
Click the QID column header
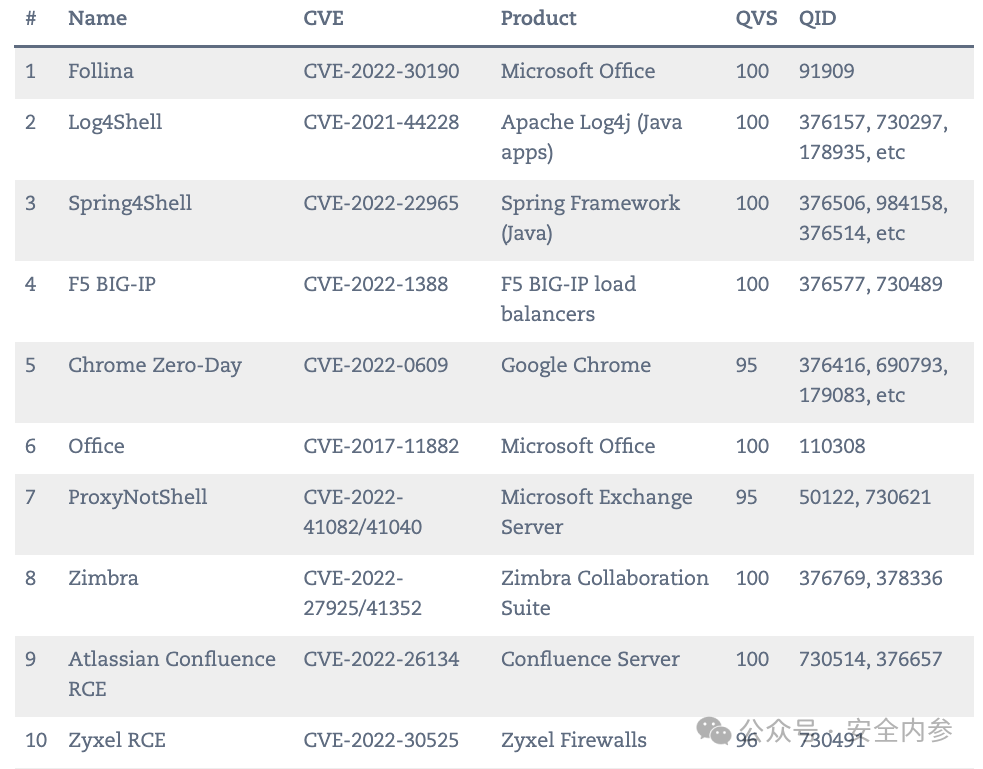click(817, 18)
